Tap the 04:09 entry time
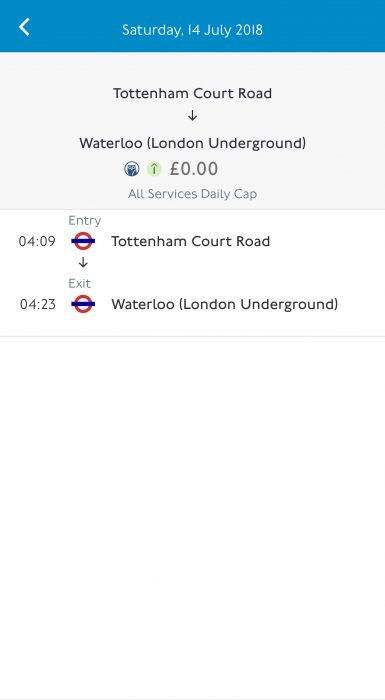 (37, 242)
